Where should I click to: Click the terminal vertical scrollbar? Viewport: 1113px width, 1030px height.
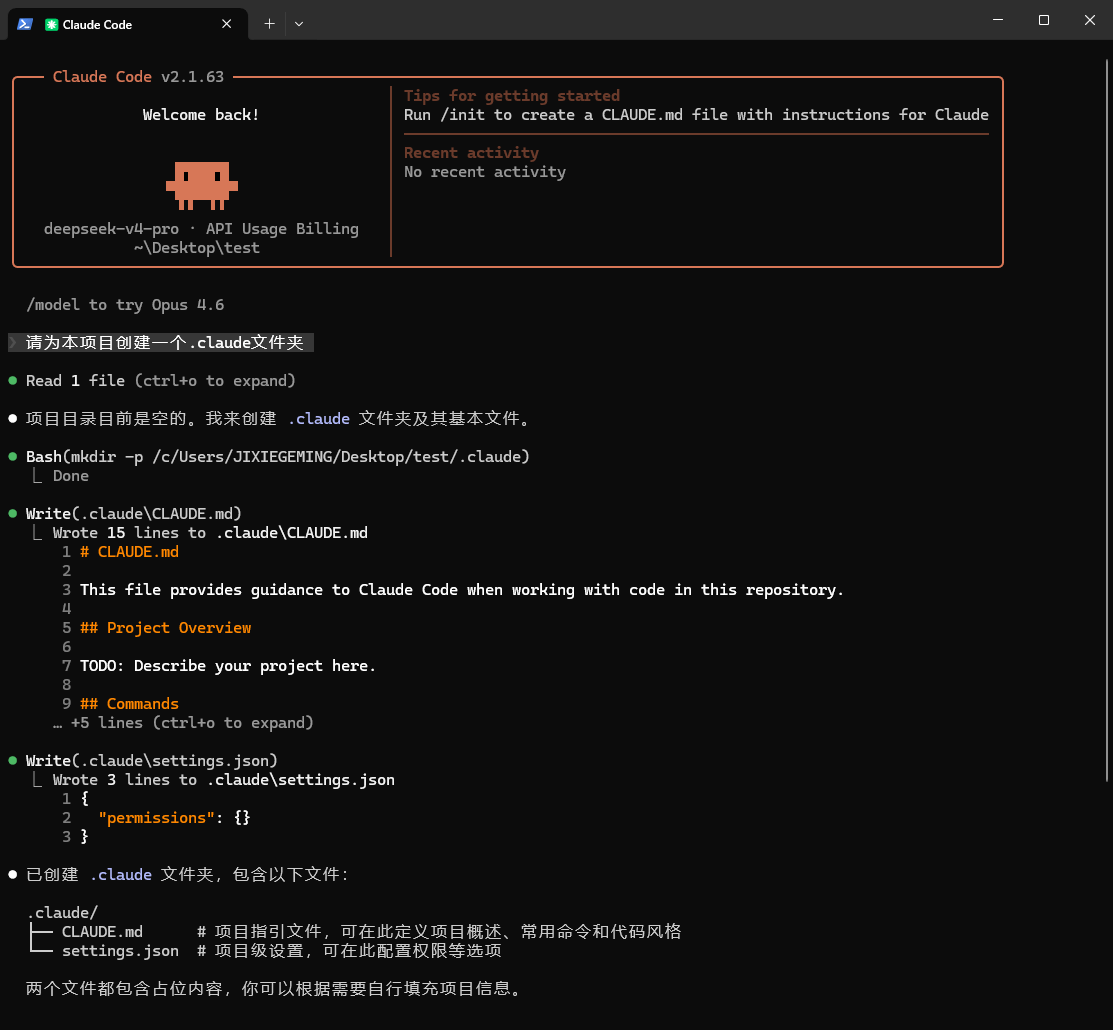click(x=1107, y=421)
